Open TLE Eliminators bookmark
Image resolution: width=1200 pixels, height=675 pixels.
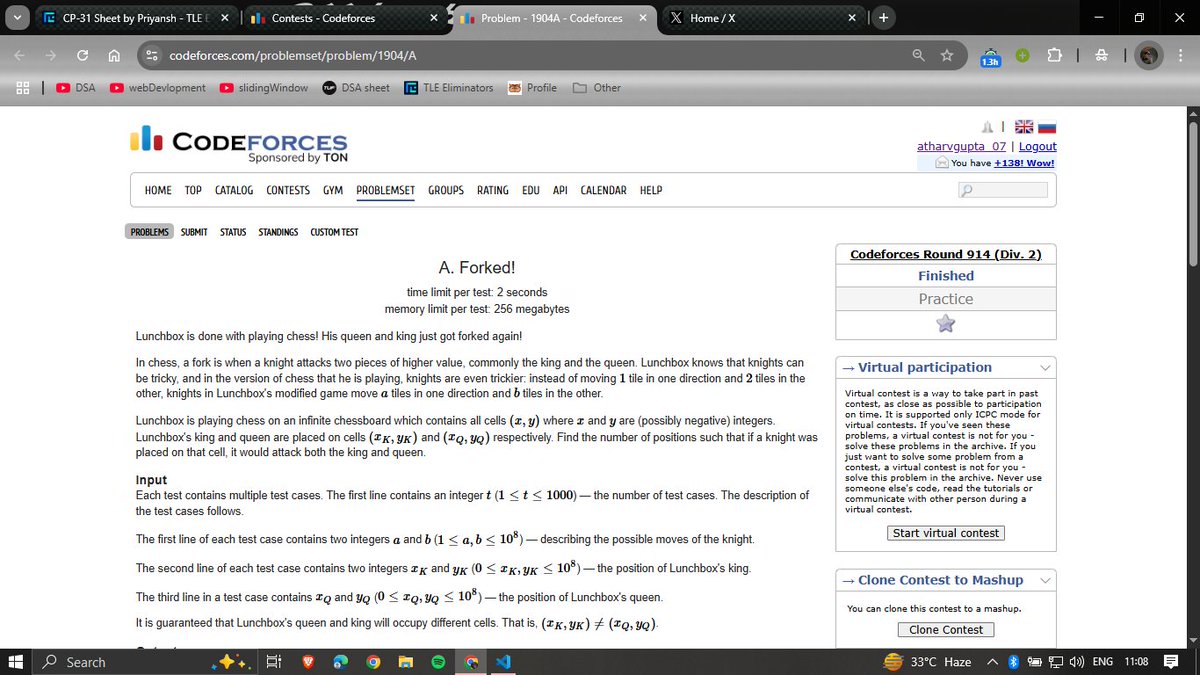point(449,88)
